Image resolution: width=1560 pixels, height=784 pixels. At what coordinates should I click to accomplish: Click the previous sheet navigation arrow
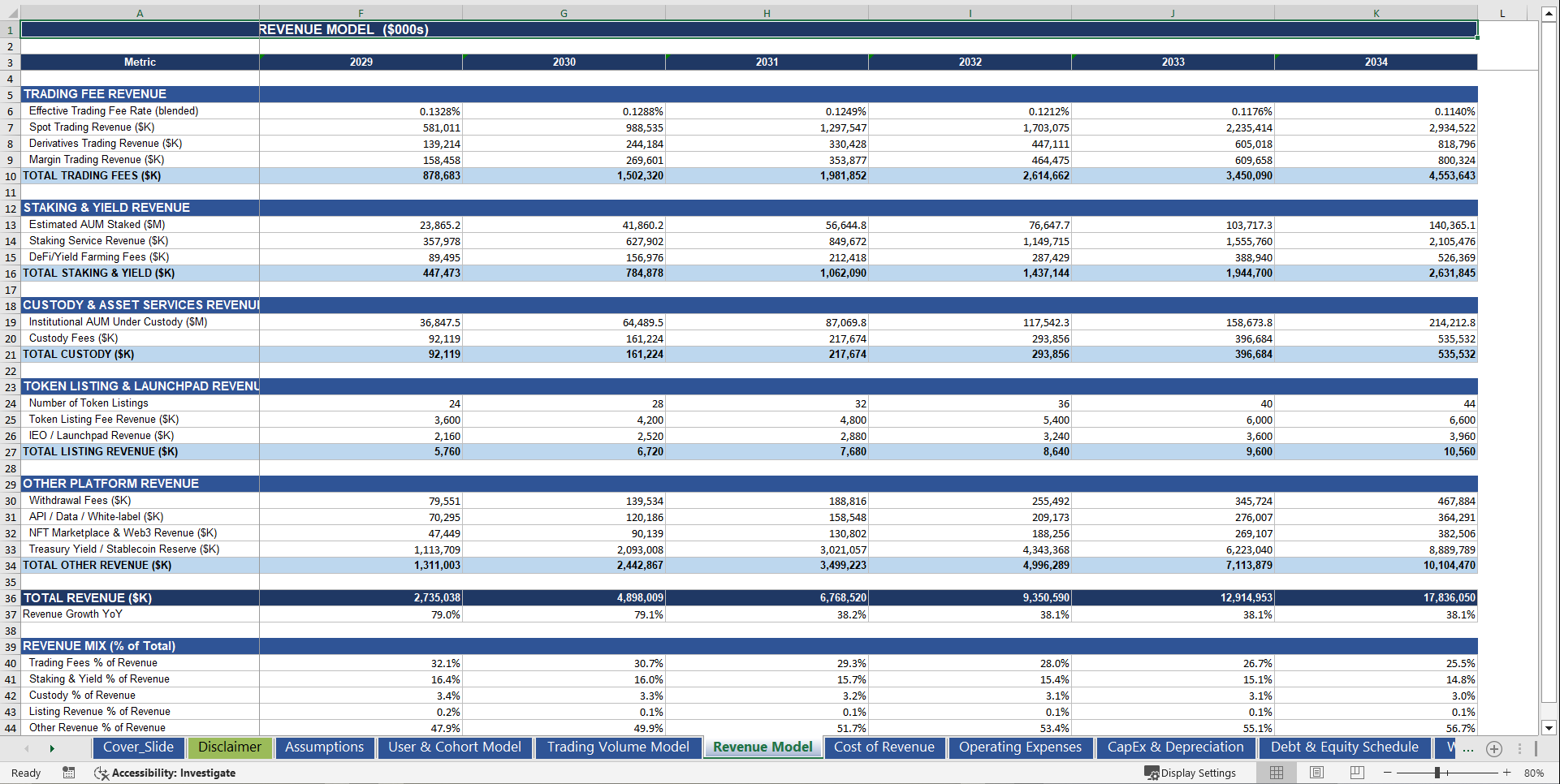pos(26,749)
